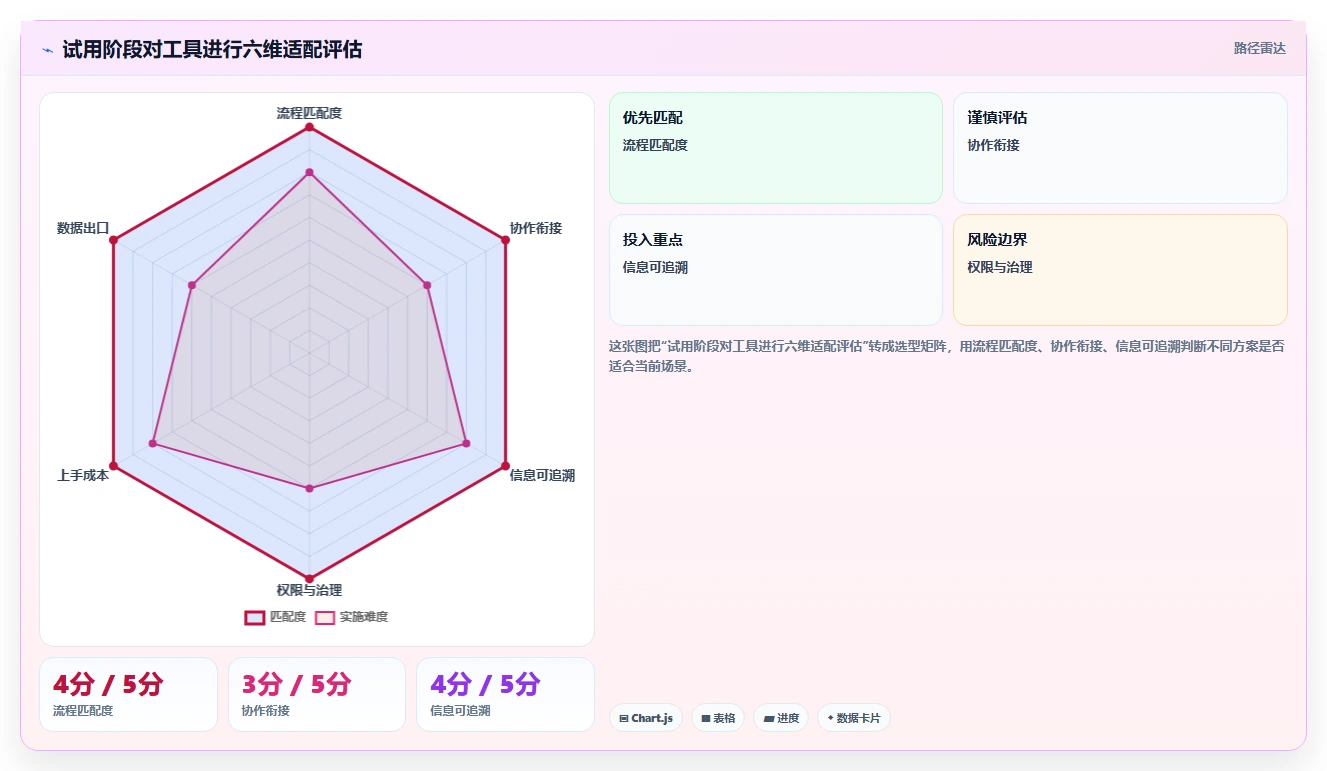Click the 数据卡片 tag chip
Image resolution: width=1327 pixels, height=771 pixels.
click(x=854, y=718)
